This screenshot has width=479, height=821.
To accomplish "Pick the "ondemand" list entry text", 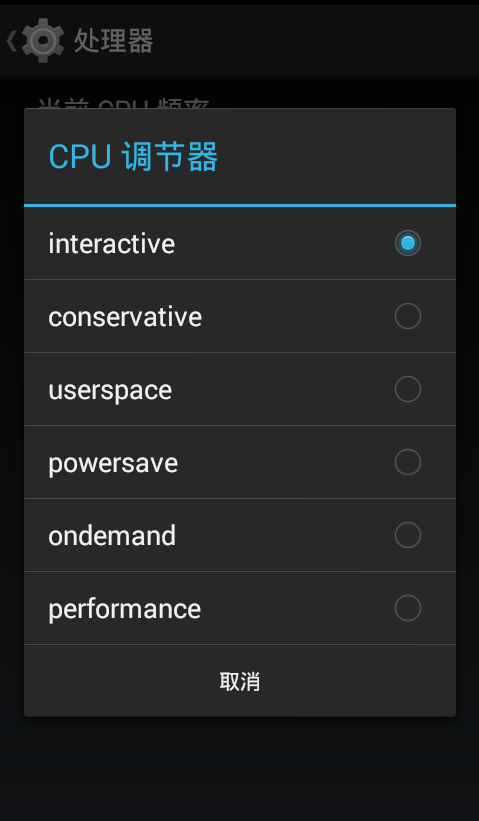I will pyautogui.click(x=112, y=536).
